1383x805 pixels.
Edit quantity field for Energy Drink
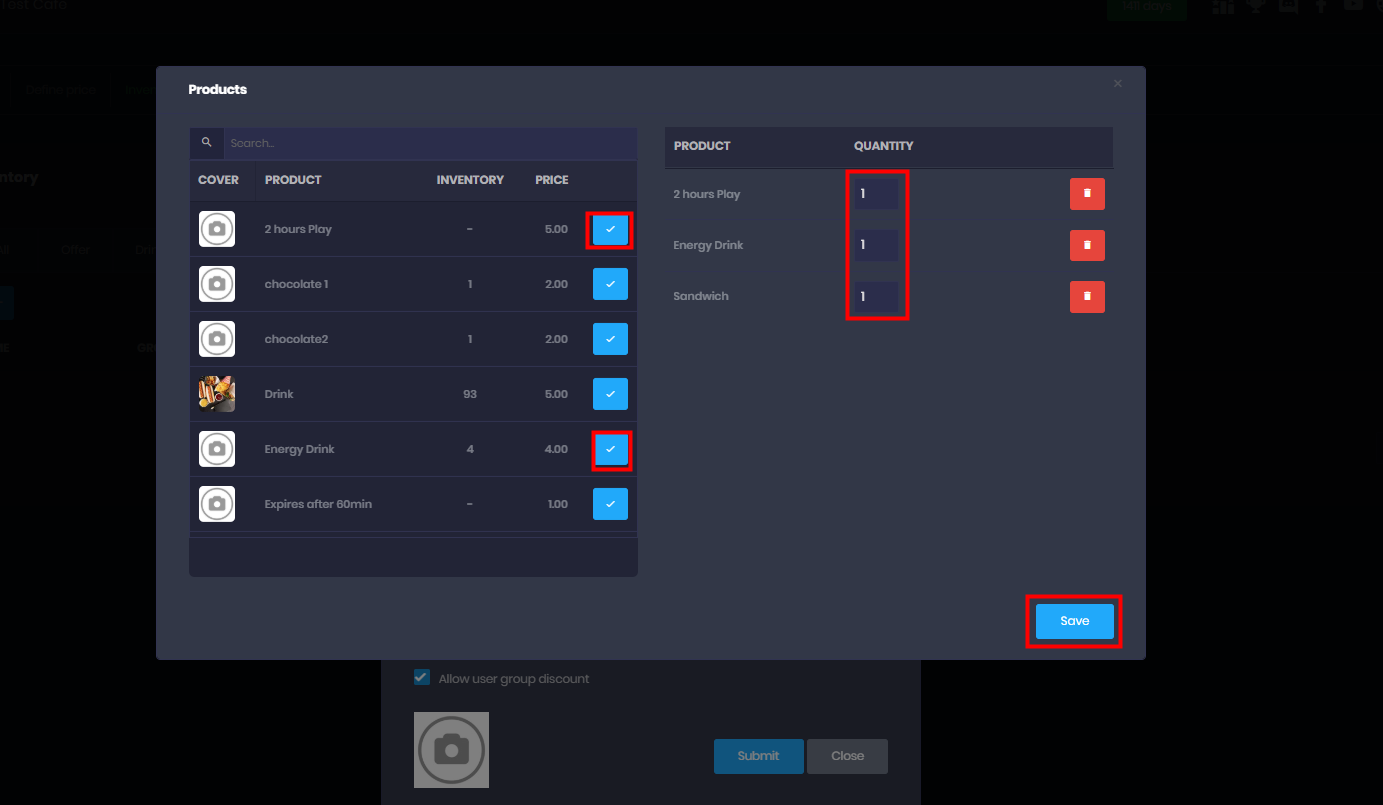coord(876,245)
